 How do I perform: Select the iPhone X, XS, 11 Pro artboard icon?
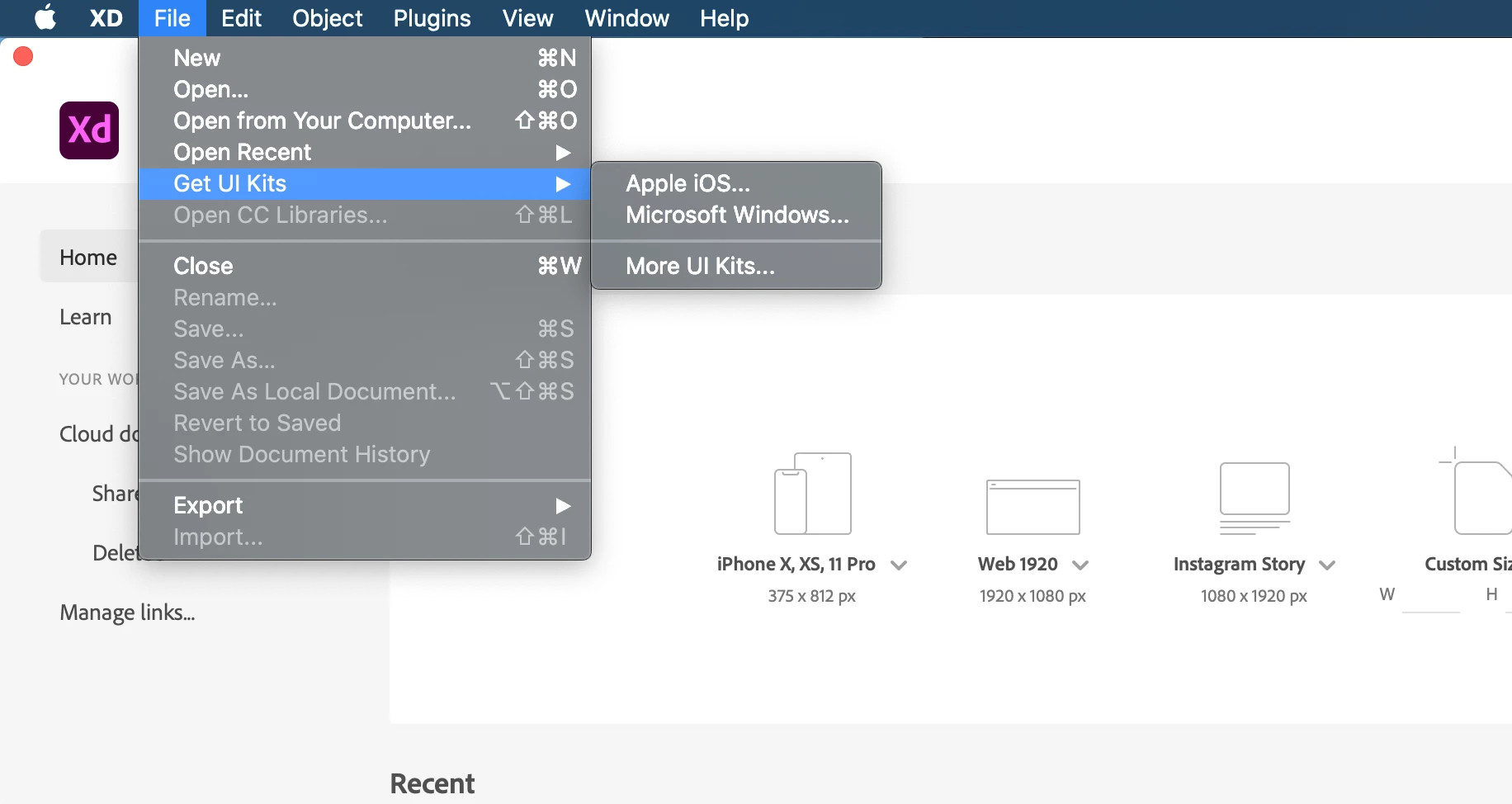(812, 494)
